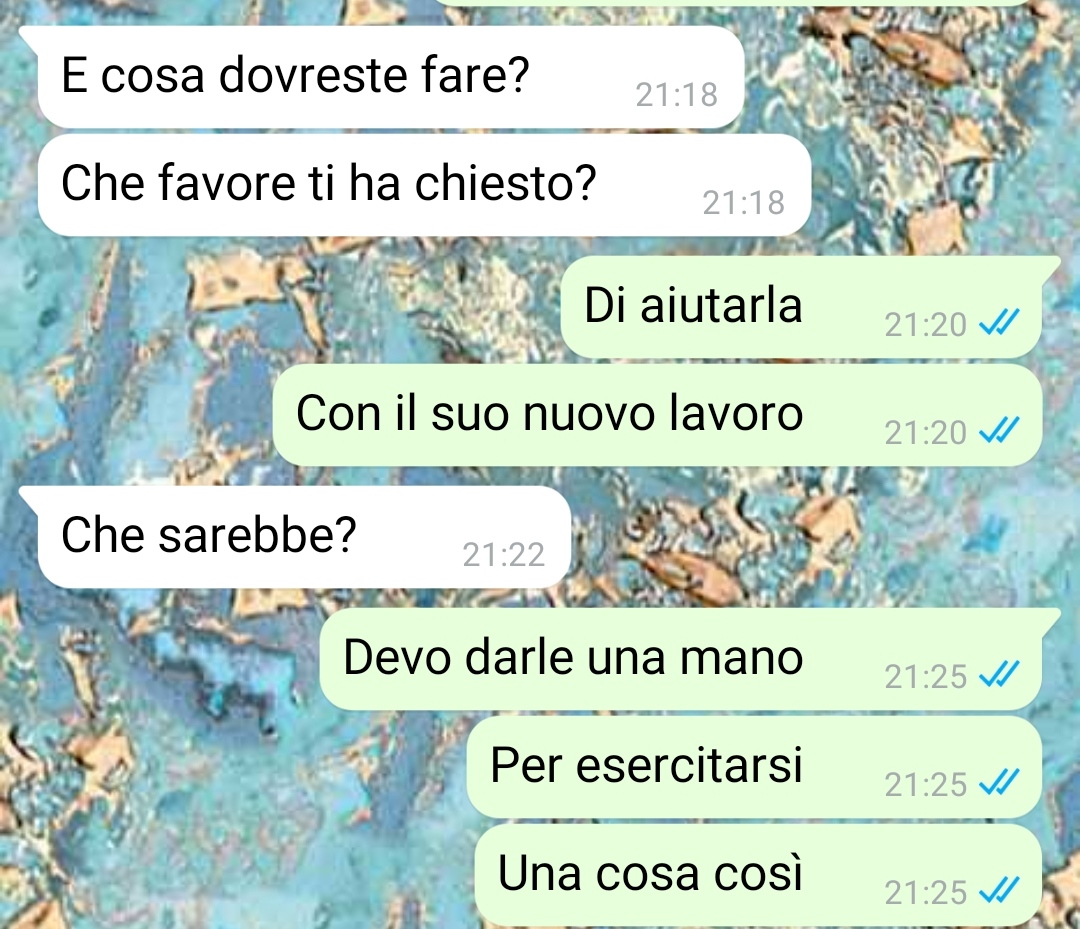Tap the 21:20 timestamp beside "Di aiutarla"

point(926,325)
